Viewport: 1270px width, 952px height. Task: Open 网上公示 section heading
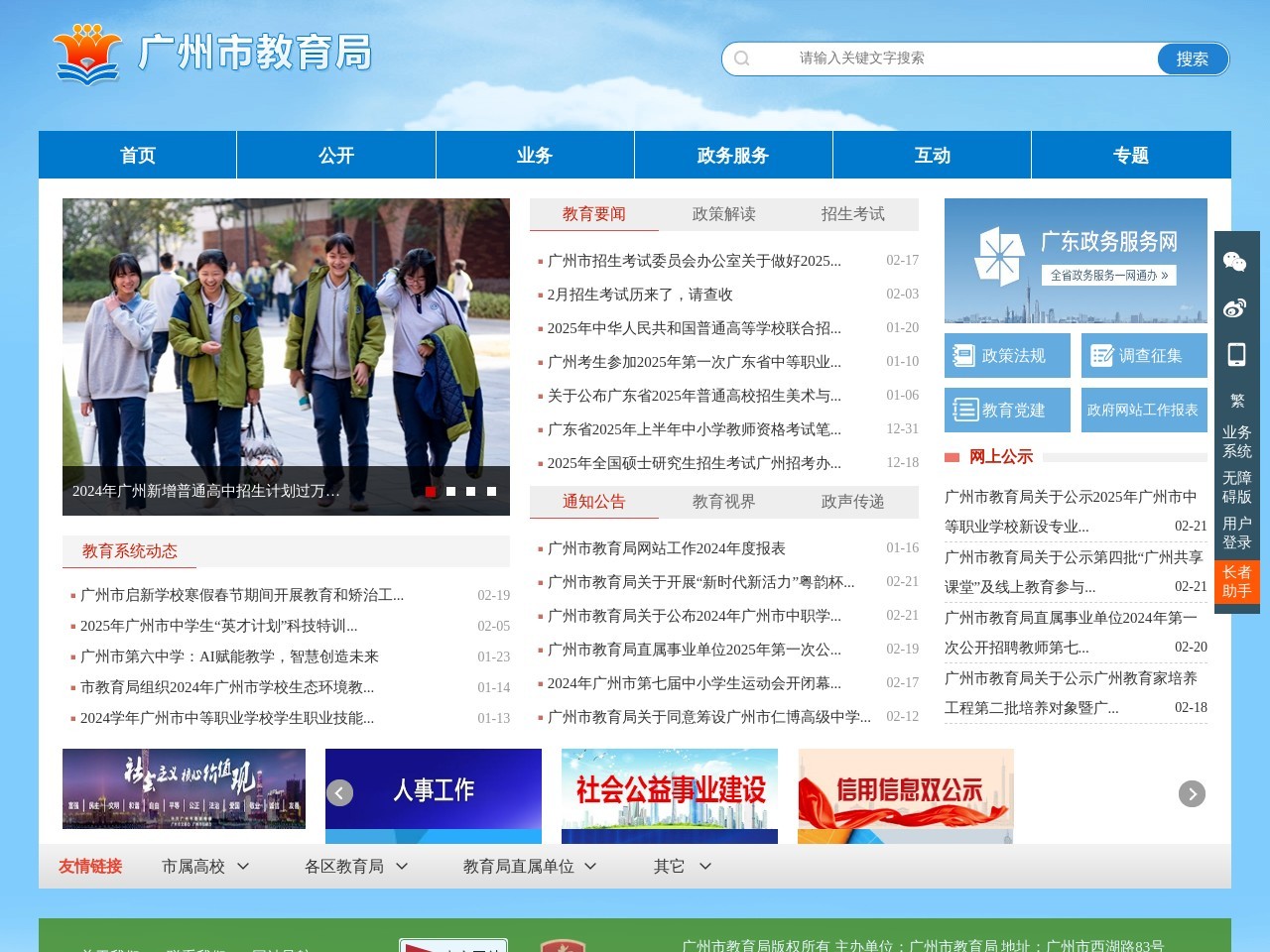pyautogui.click(x=1001, y=457)
